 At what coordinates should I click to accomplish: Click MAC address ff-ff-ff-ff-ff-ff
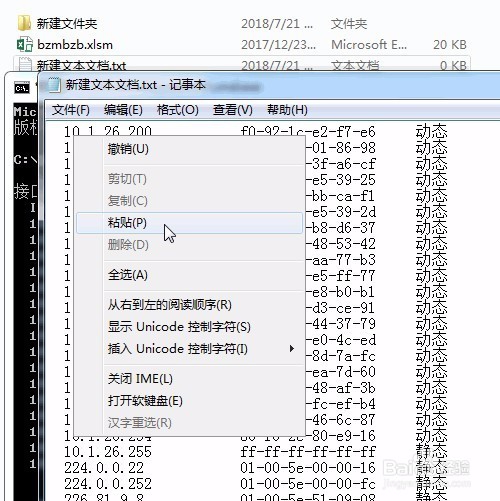308,452
